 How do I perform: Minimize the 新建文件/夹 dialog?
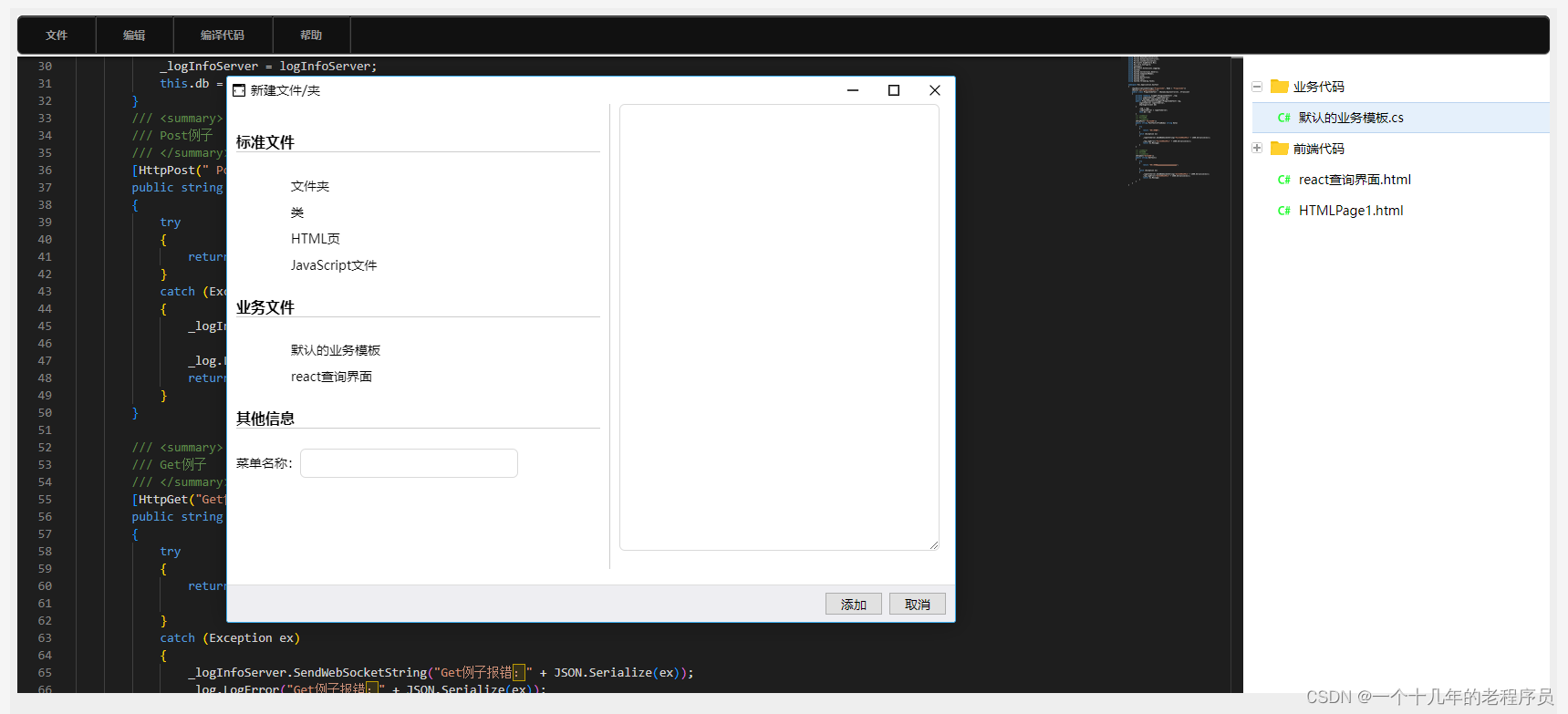(853, 90)
